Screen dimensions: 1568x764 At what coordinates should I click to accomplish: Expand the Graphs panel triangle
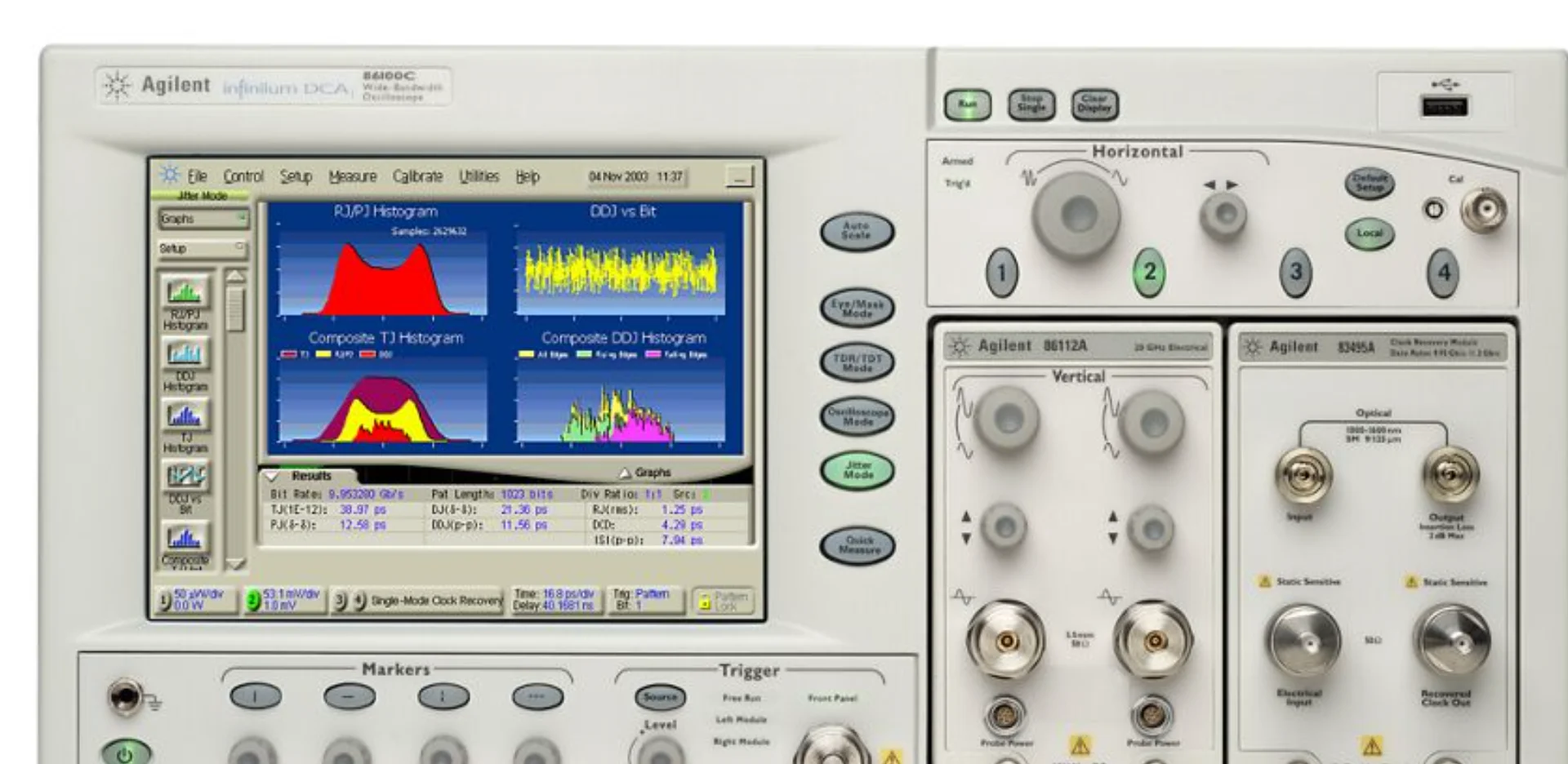point(625,473)
